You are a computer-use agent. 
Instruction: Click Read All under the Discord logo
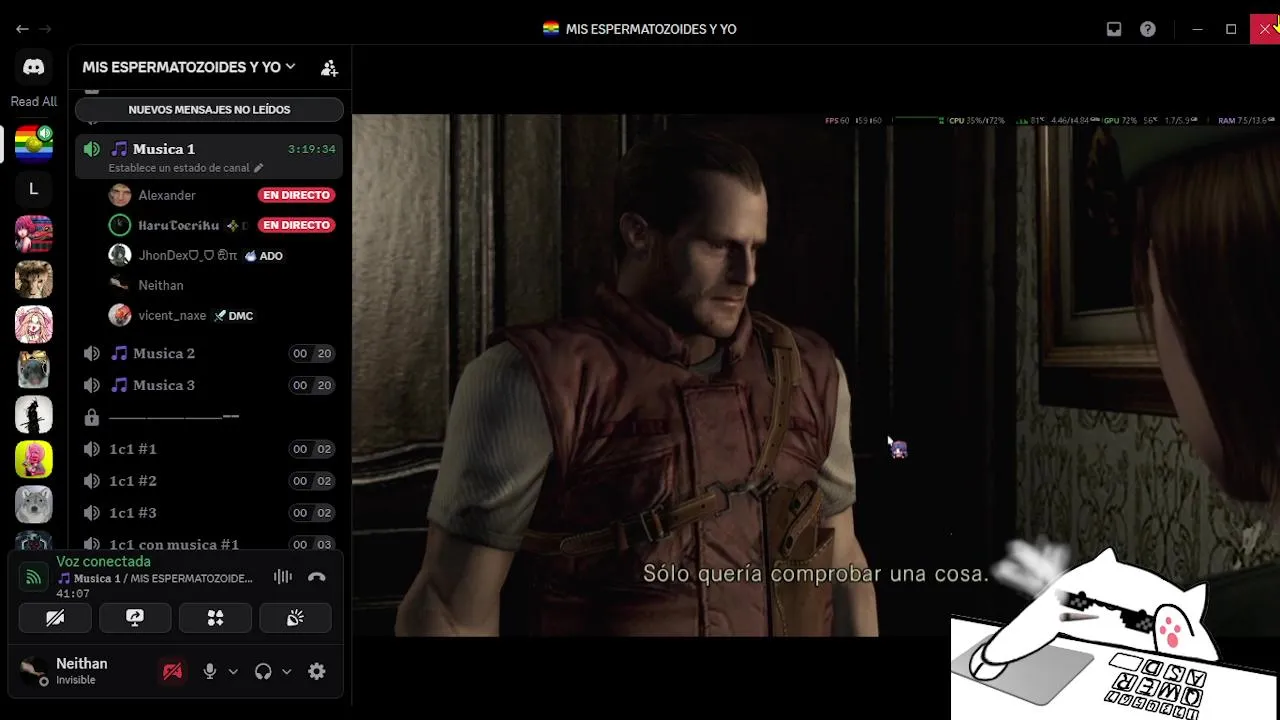[33, 101]
